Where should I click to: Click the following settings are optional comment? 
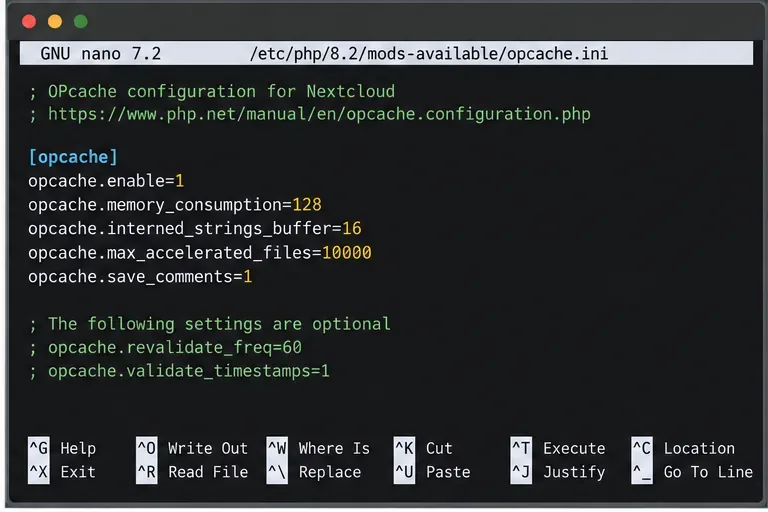click(x=210, y=324)
